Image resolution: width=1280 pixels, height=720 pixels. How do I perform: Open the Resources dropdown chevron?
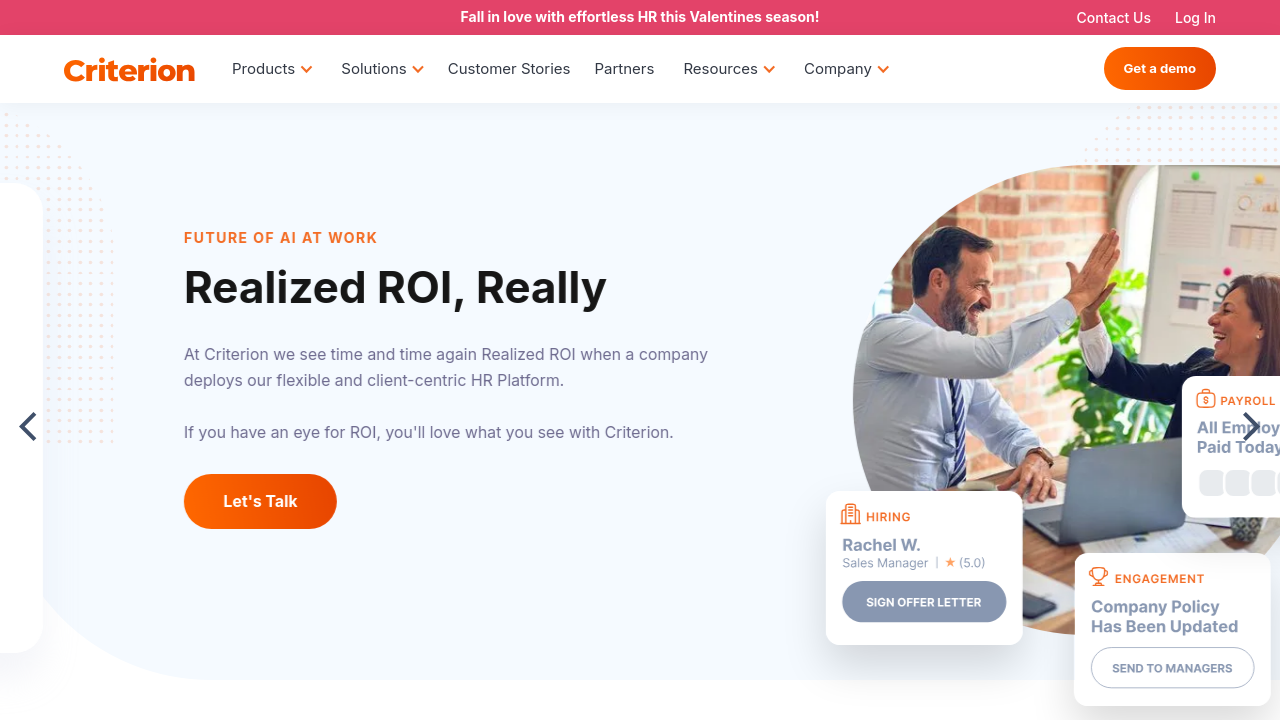[x=770, y=69]
